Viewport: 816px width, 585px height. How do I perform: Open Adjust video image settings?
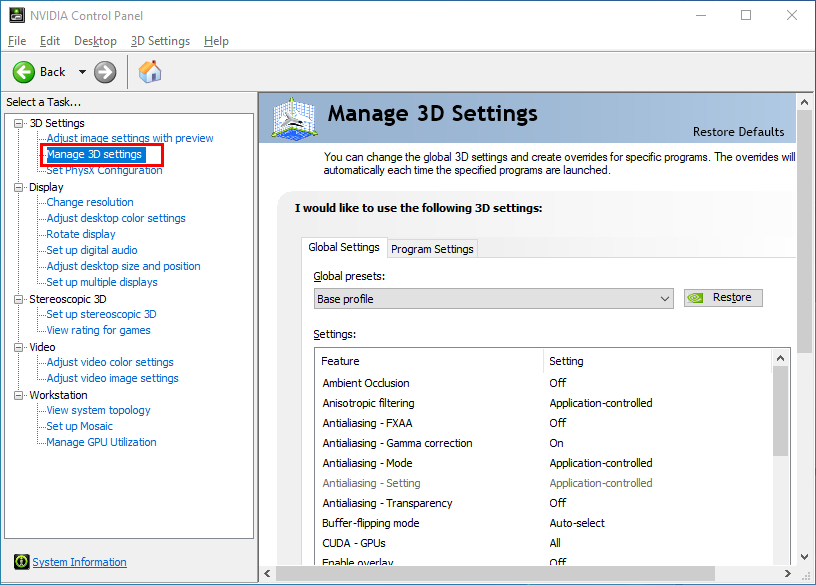coord(112,378)
